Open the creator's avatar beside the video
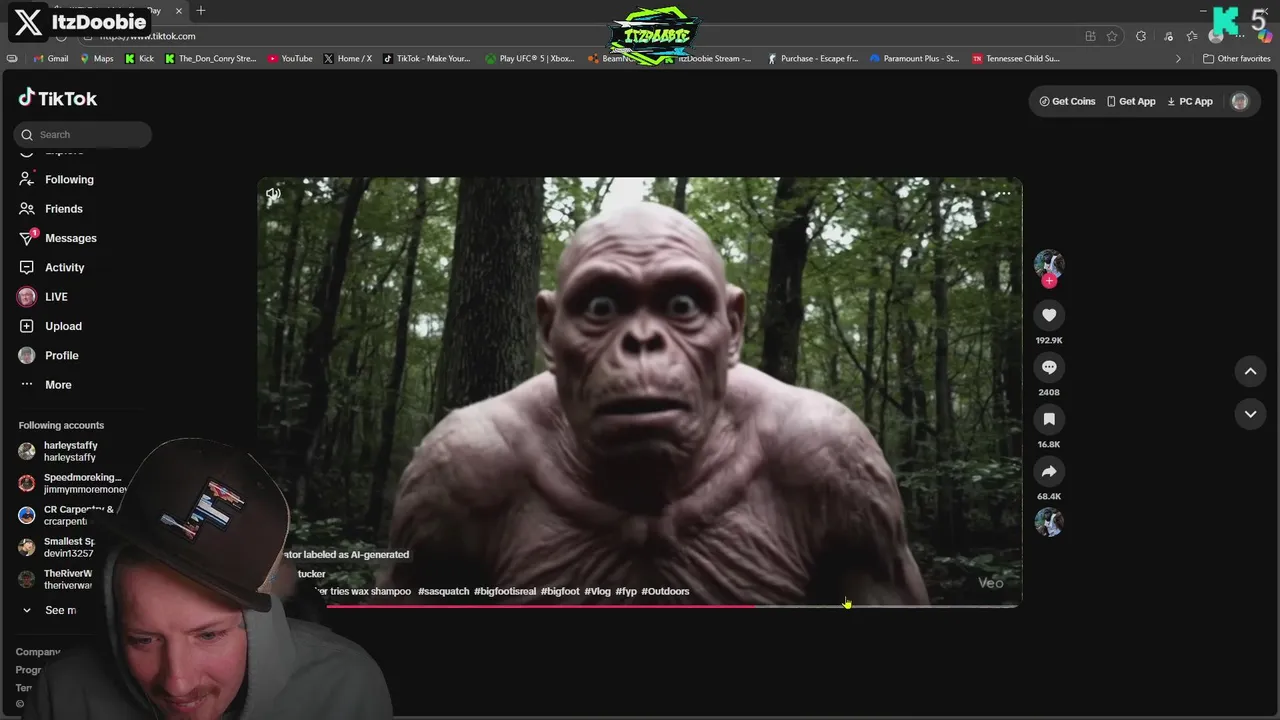 click(x=1049, y=264)
